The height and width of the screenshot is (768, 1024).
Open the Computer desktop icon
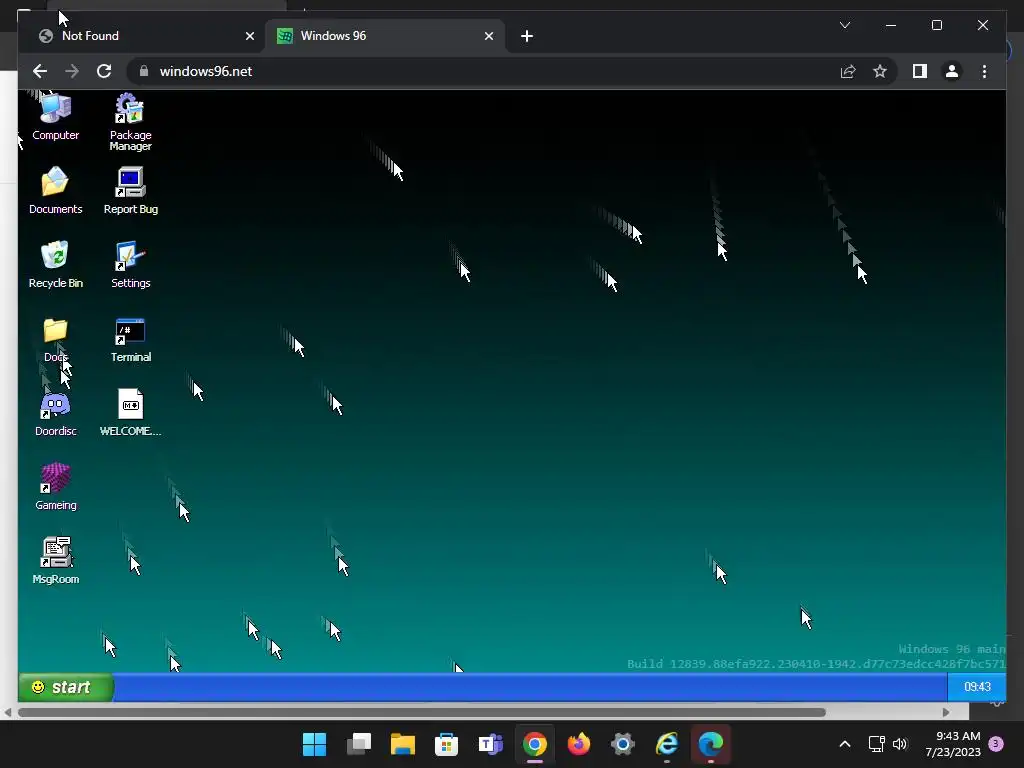56,118
